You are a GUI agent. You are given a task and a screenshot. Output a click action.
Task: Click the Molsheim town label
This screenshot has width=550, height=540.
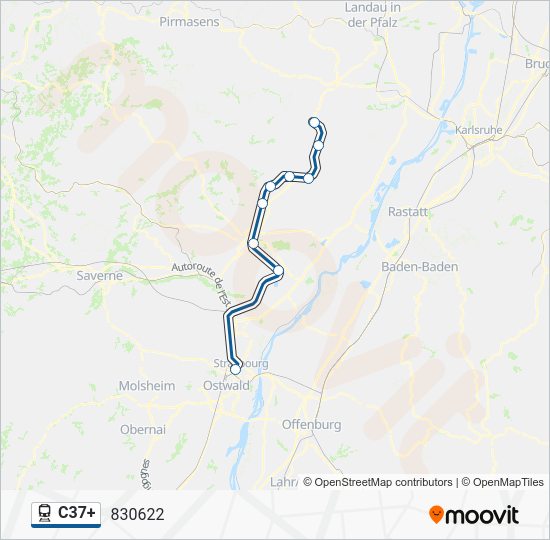pyautogui.click(x=147, y=386)
